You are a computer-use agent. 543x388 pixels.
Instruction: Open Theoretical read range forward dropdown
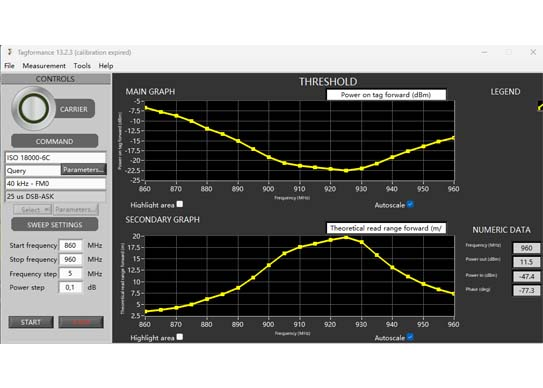(x=386, y=228)
